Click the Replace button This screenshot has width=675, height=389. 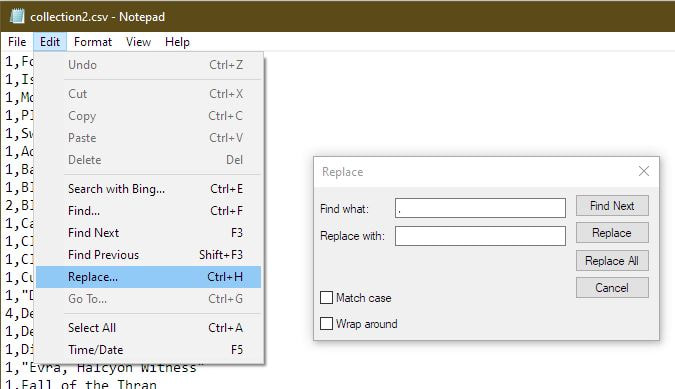coord(612,233)
